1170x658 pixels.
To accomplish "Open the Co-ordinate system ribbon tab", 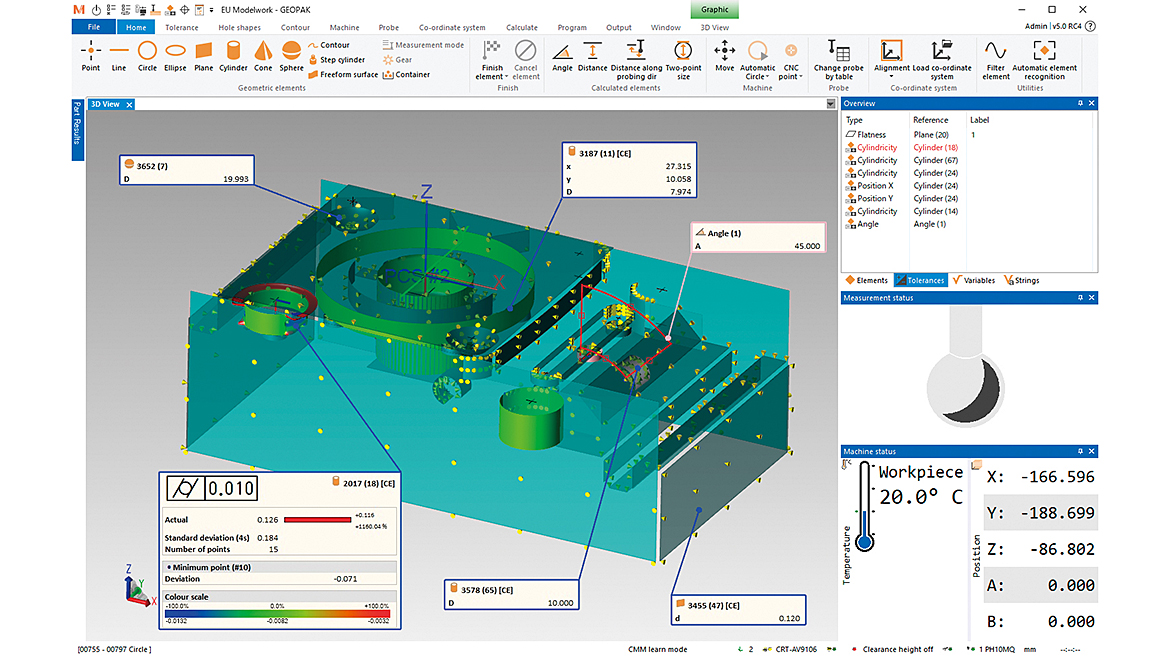I will pos(451,28).
